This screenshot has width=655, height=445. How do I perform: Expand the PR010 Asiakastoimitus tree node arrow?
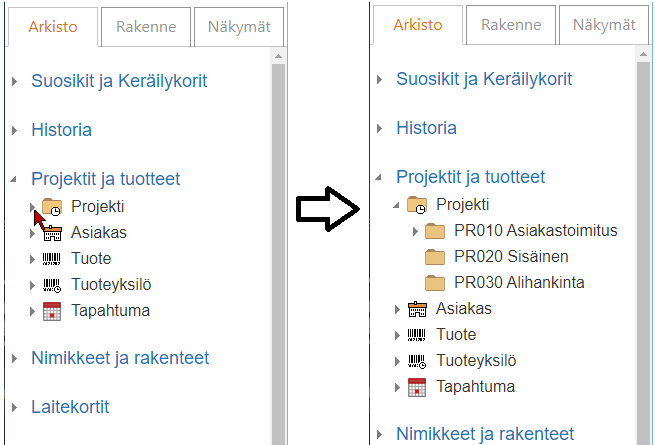coord(415,231)
